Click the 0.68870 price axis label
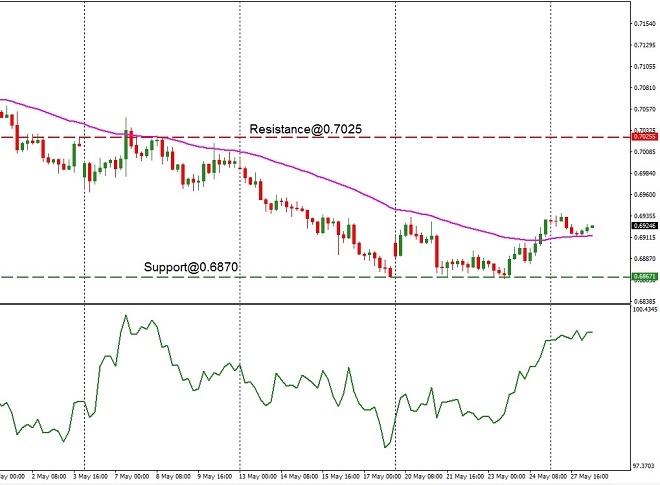Screen dimensions: 660x485 tap(645, 258)
